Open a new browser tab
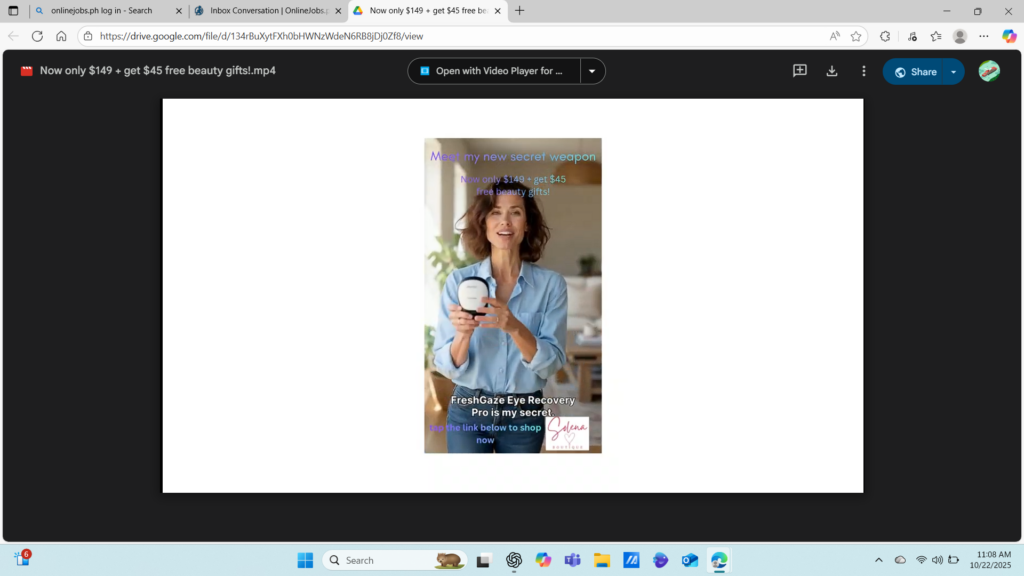The width and height of the screenshot is (1024, 576). [520, 10]
